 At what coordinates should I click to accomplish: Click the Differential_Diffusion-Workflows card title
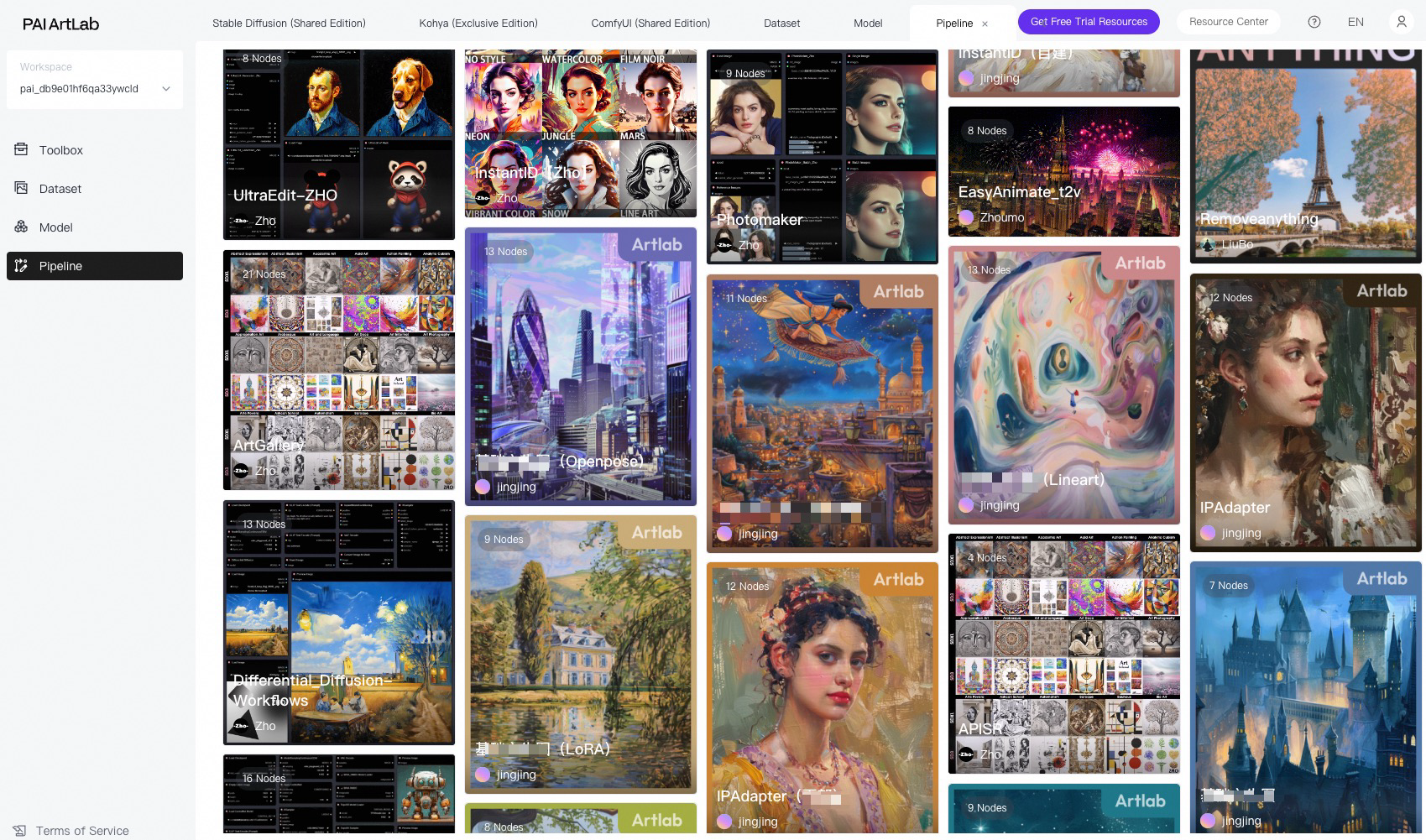point(312,690)
